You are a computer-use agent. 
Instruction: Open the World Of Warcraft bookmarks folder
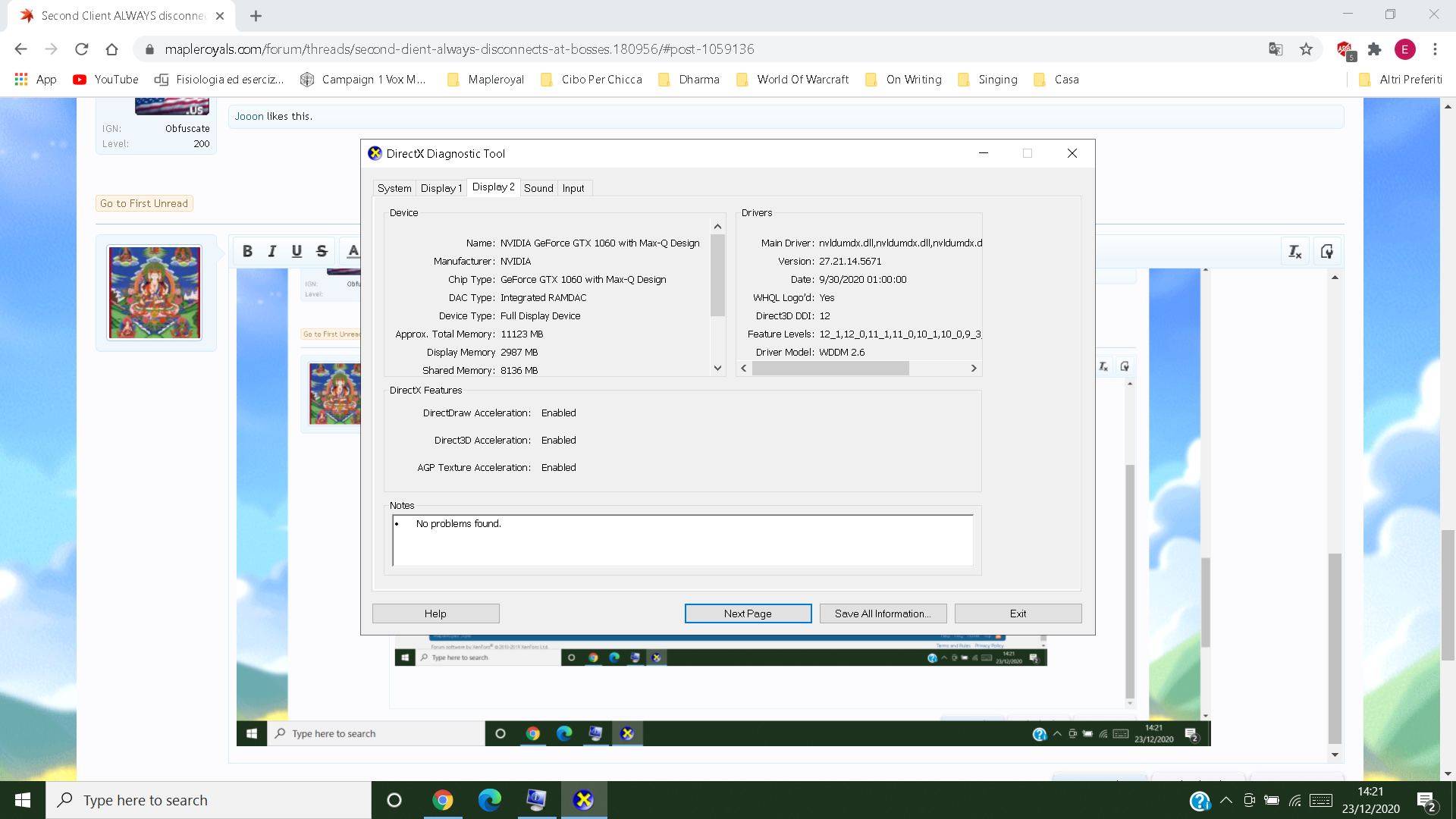point(792,80)
